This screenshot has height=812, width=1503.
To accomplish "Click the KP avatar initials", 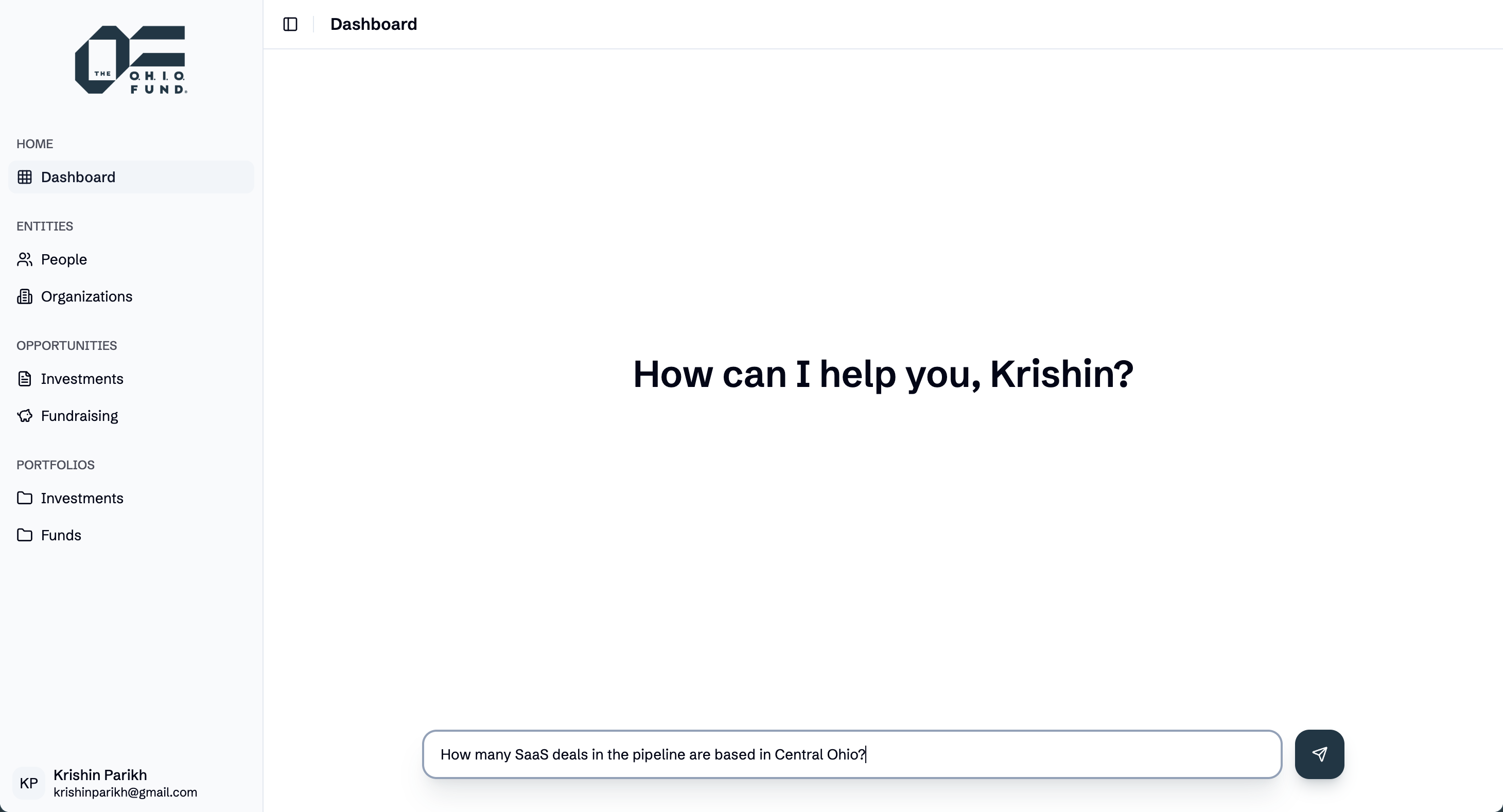I will click(29, 783).
